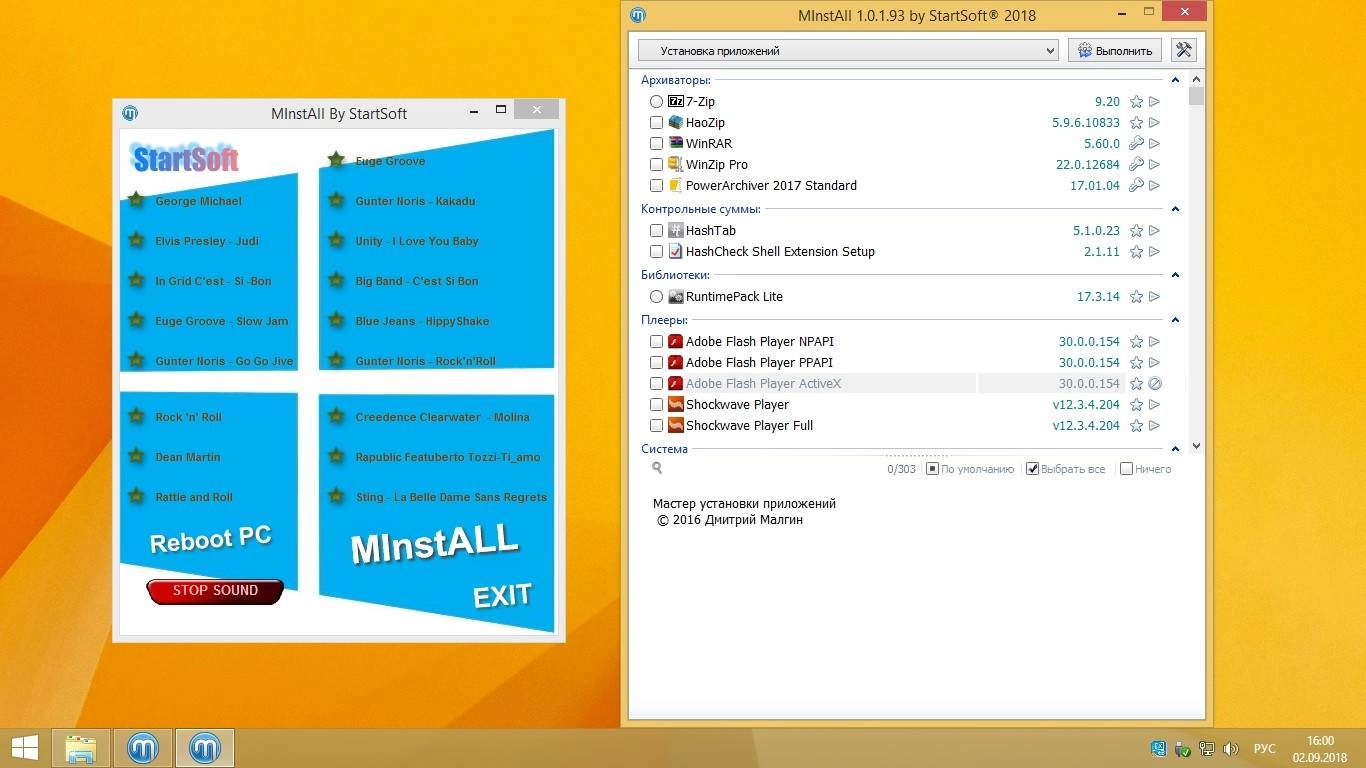Screen dimensions: 1366x768
Task: Click the РУС language indicator in tray
Action: [1265, 749]
